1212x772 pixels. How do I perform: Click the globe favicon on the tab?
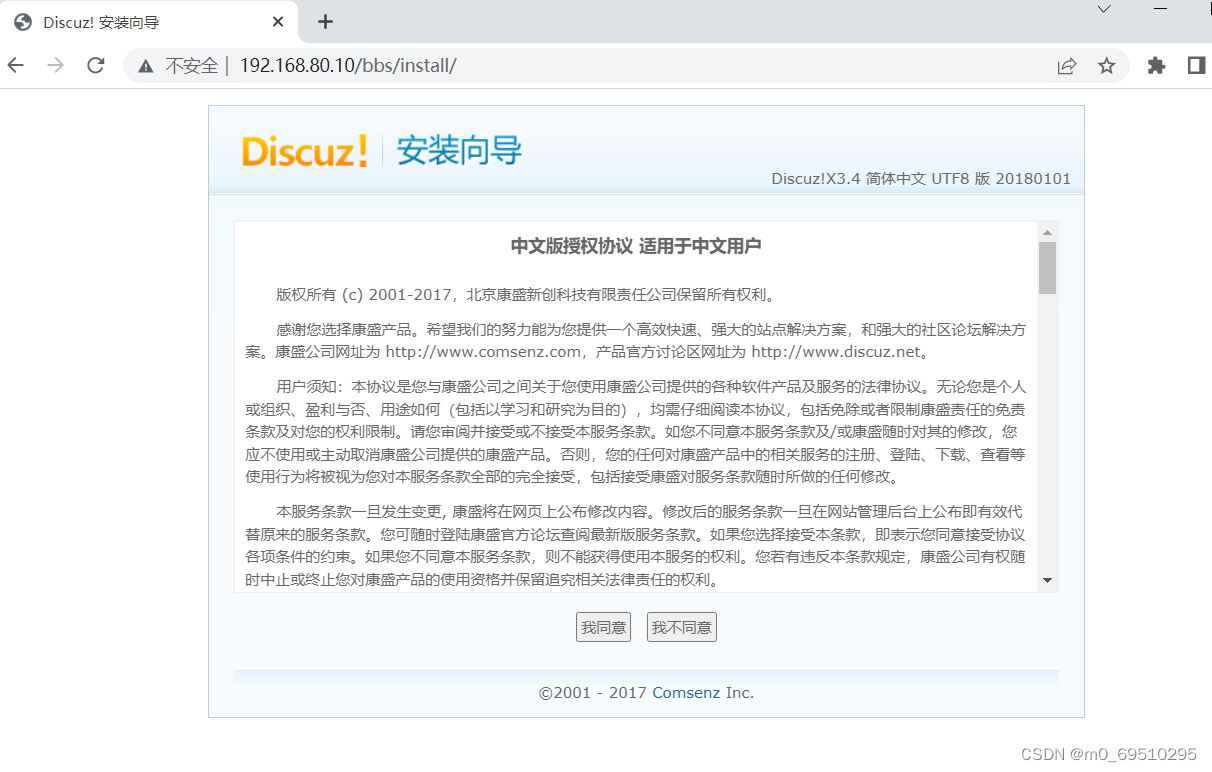(x=23, y=22)
